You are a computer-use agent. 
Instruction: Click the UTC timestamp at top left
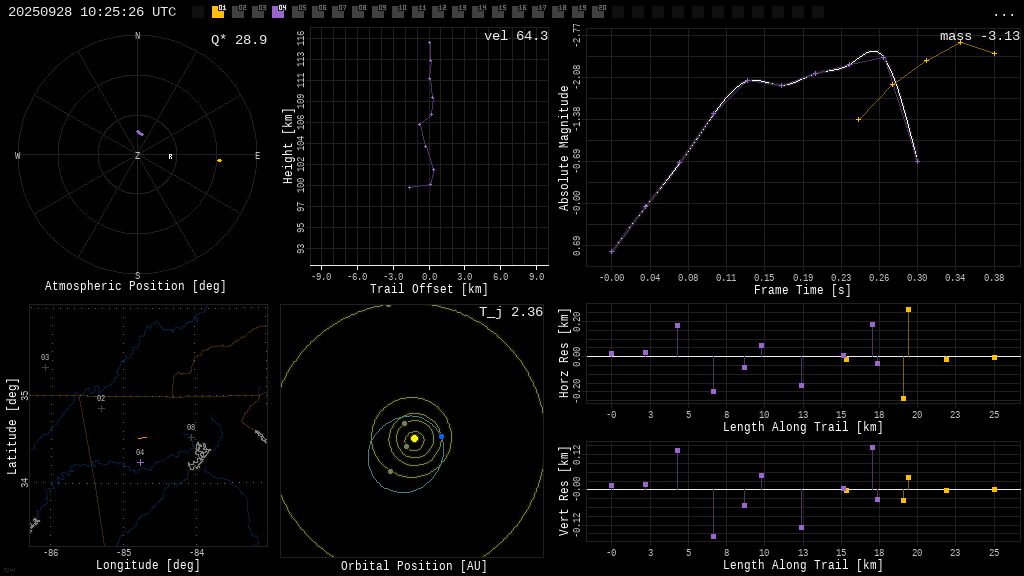click(x=92, y=12)
